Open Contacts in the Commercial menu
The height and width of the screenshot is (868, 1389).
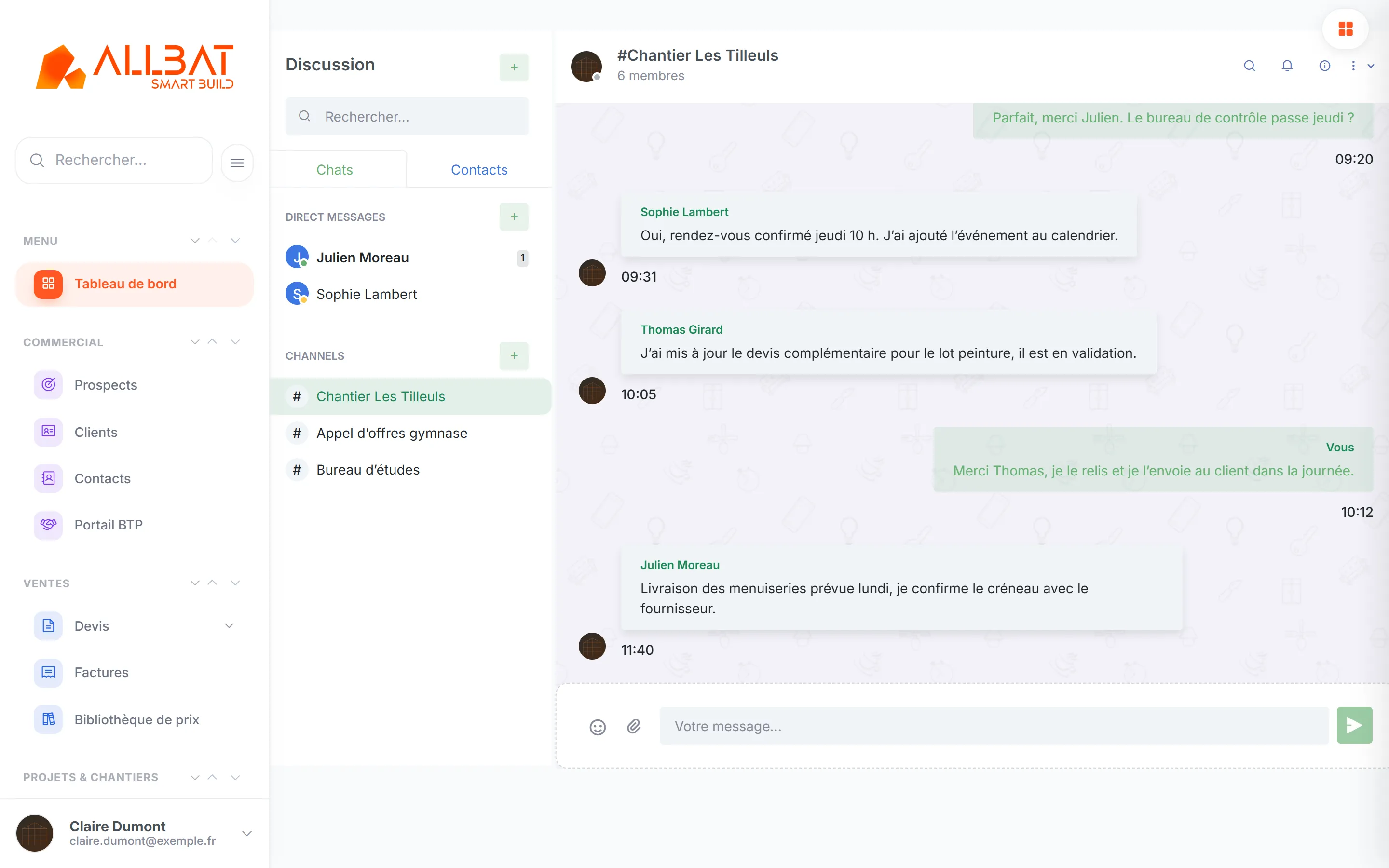coord(134,478)
